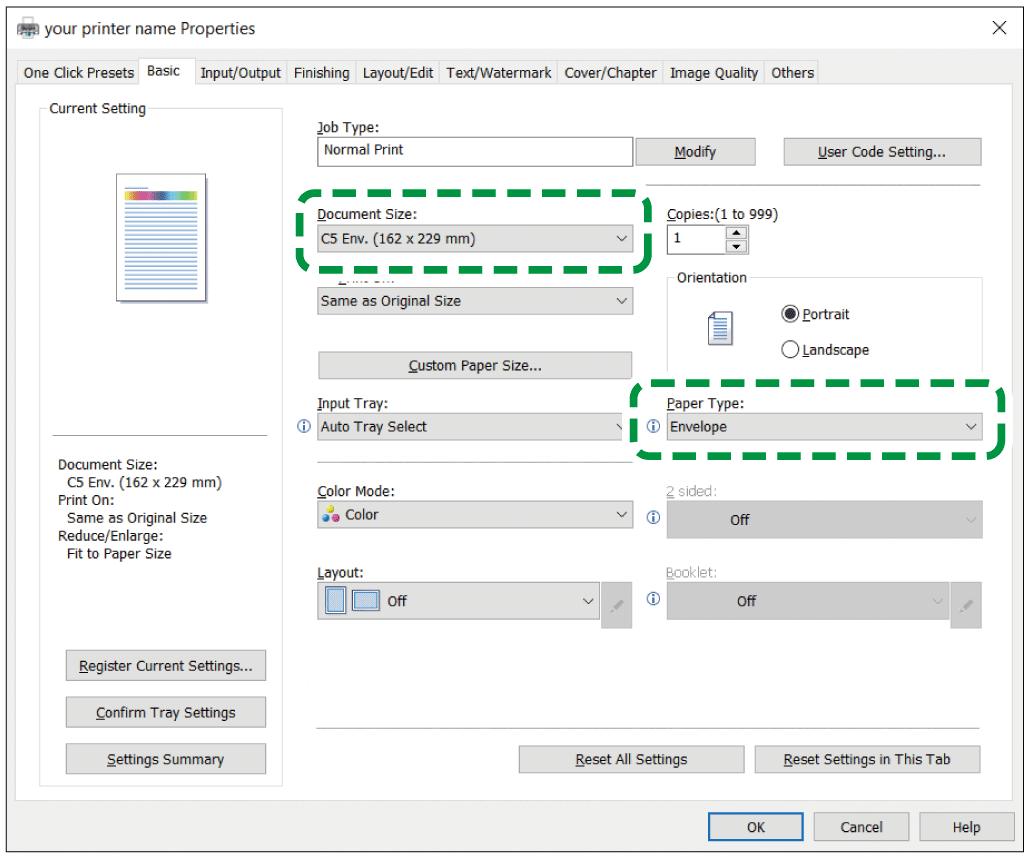Open the Image Quality tab
The width and height of the screenshot is (1028, 857).
click(x=713, y=73)
